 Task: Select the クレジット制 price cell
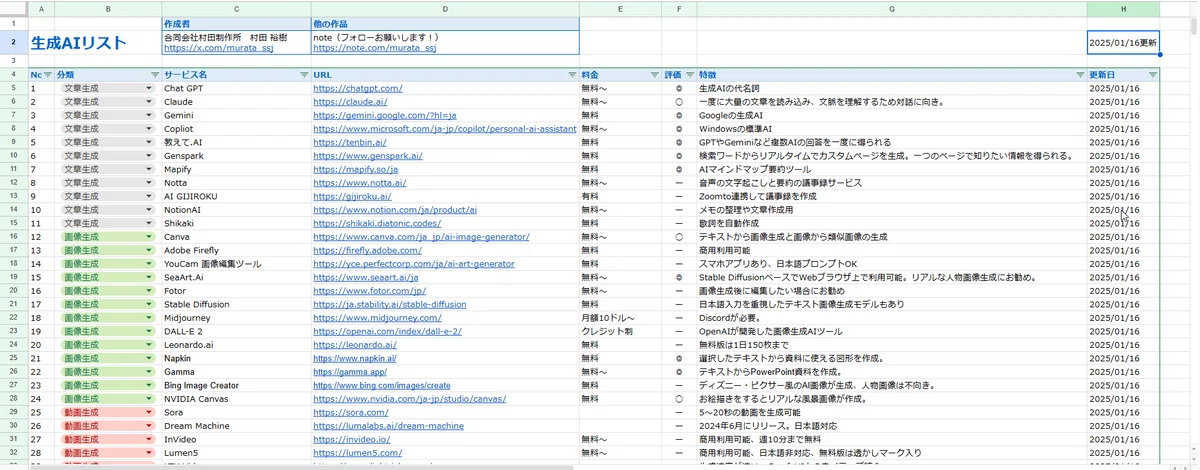click(620, 331)
